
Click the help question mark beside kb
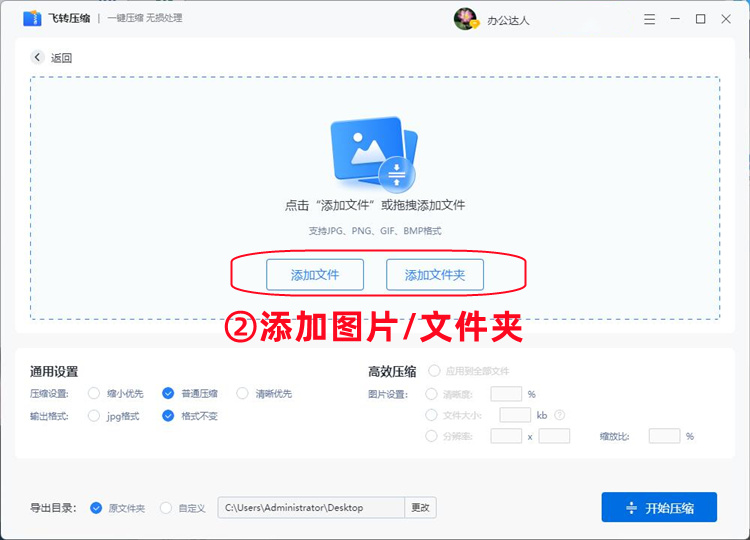559,415
